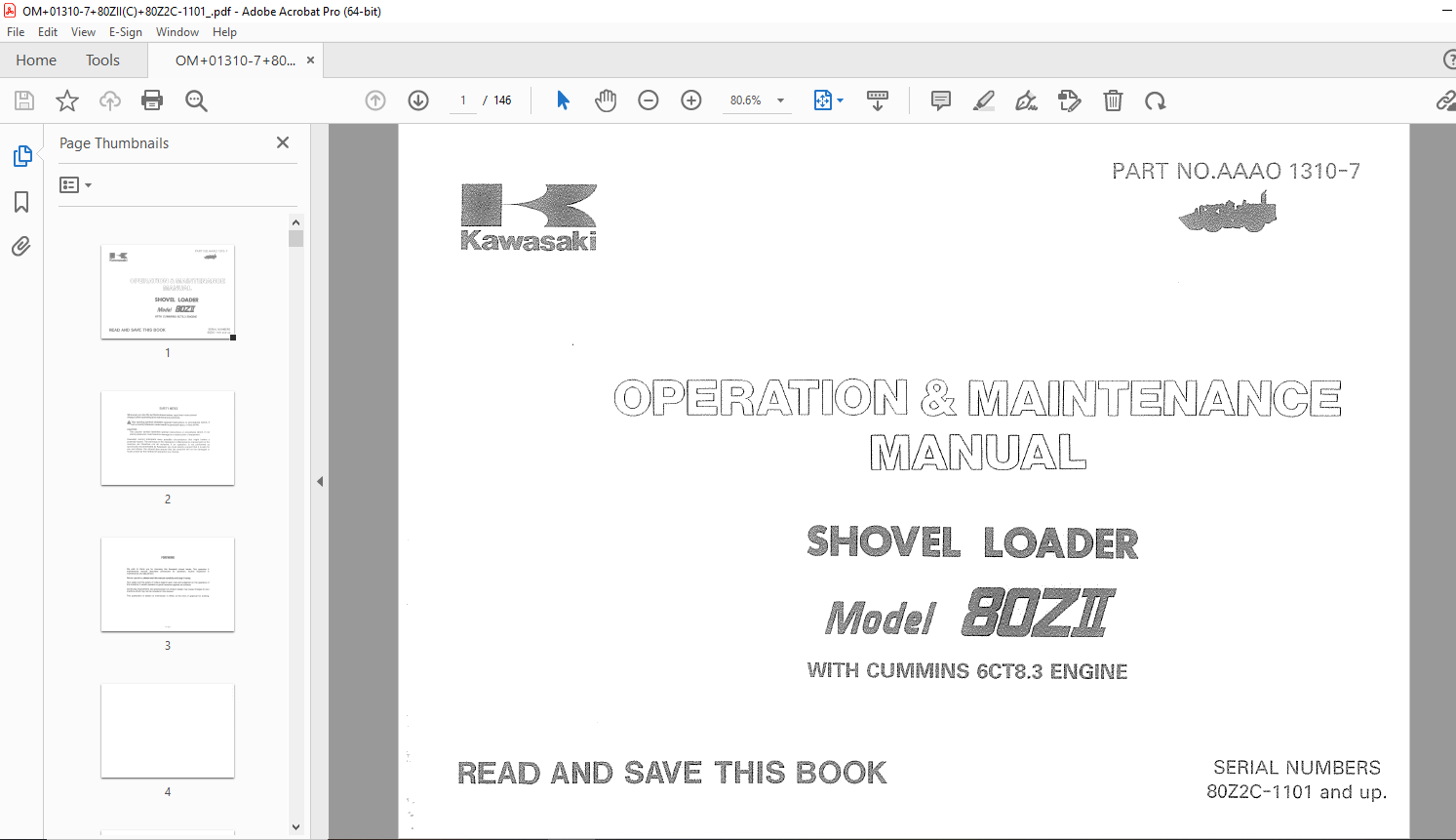The image size is (1456, 840).
Task: Select page 2 thumbnail
Action: point(168,438)
